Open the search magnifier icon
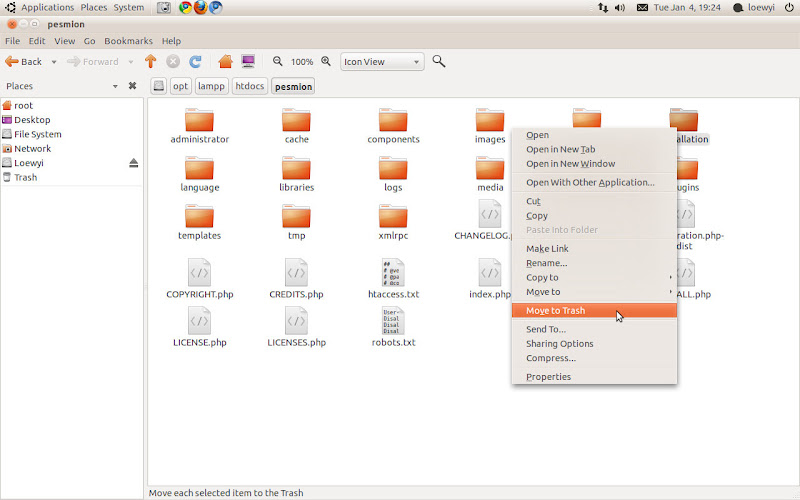 point(439,61)
